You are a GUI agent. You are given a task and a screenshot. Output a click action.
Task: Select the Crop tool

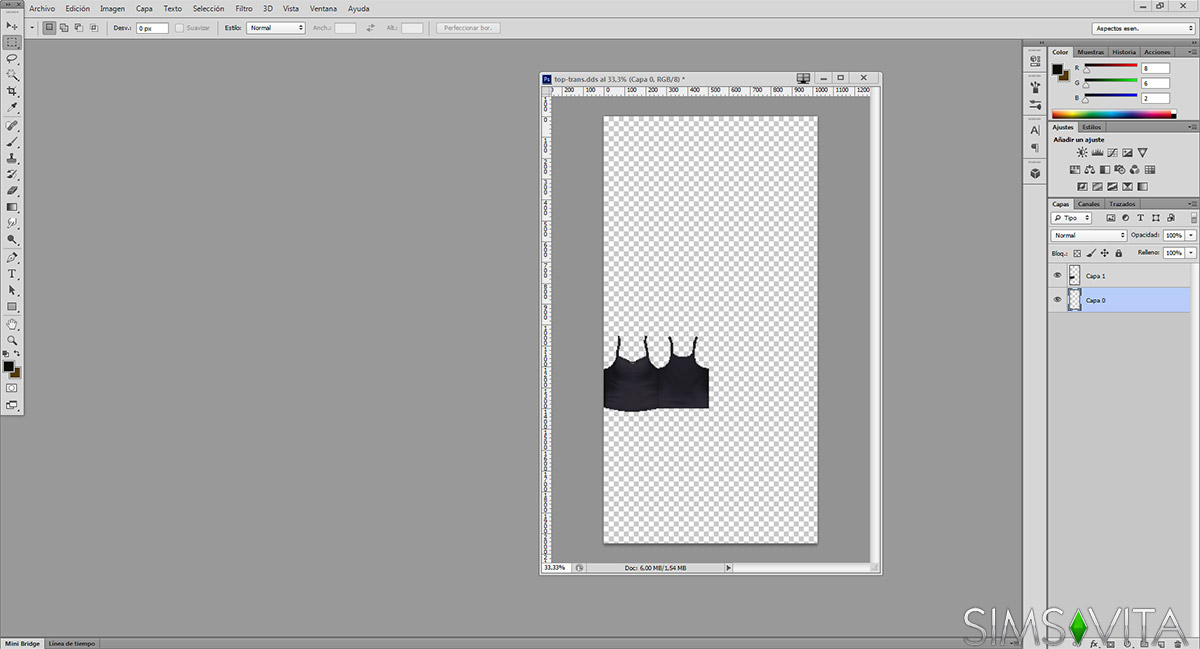tap(12, 92)
